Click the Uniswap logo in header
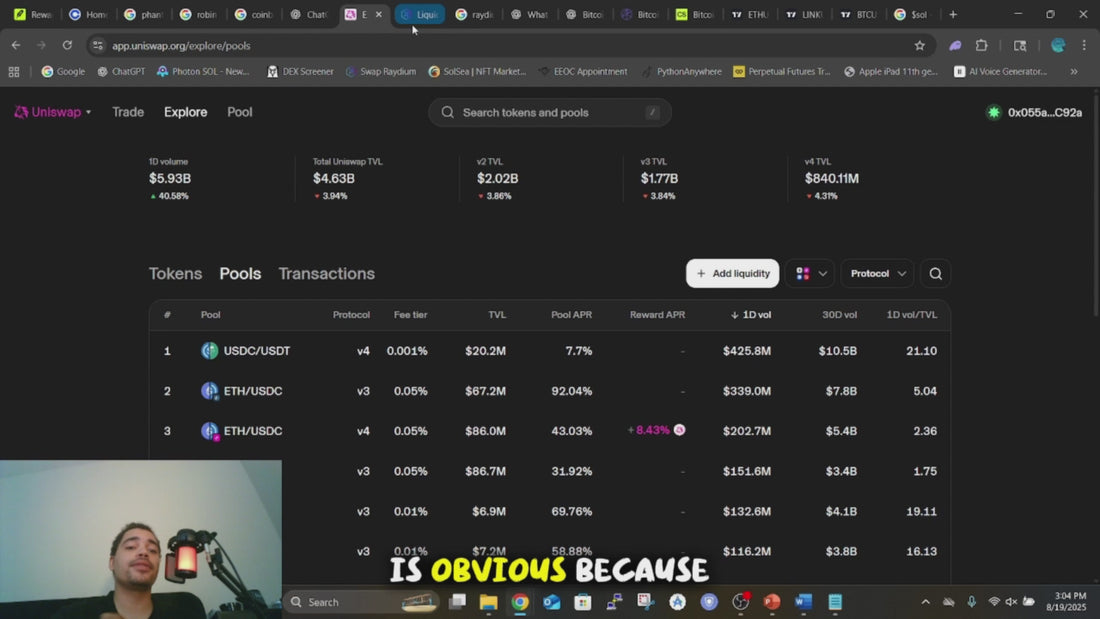This screenshot has height=619, width=1100. coord(22,112)
